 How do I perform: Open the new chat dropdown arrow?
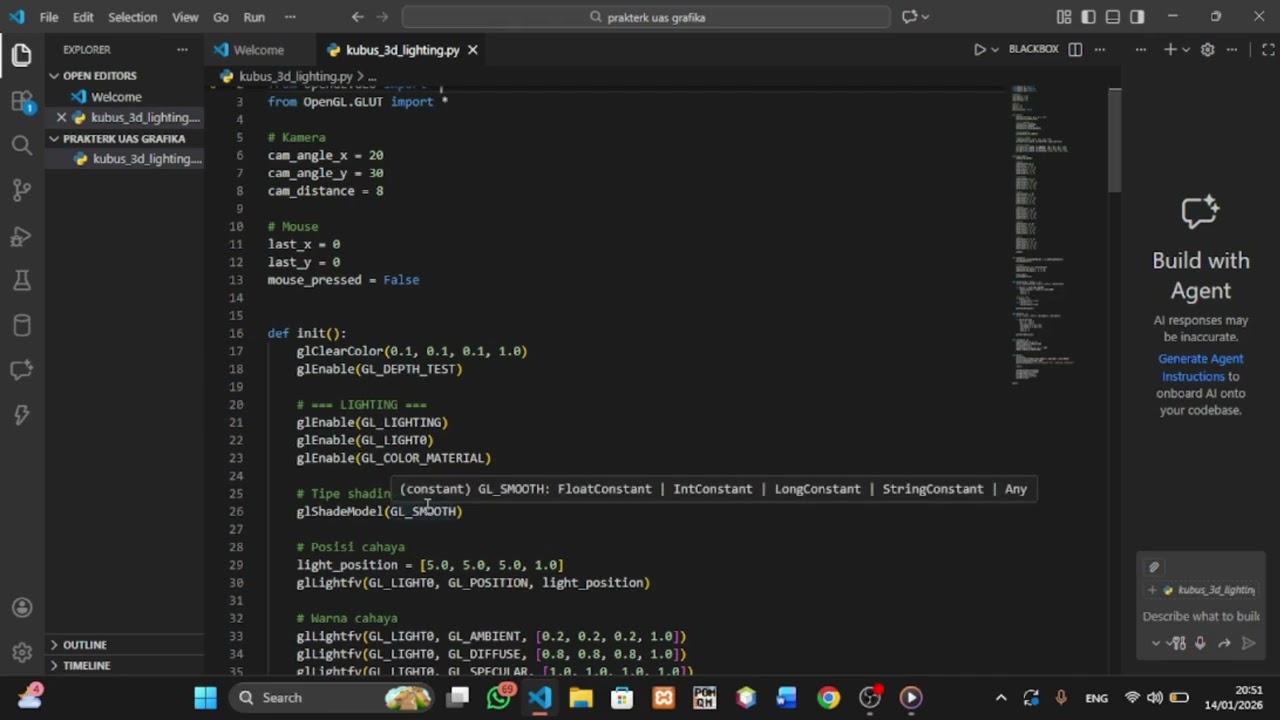pyautogui.click(x=1186, y=49)
